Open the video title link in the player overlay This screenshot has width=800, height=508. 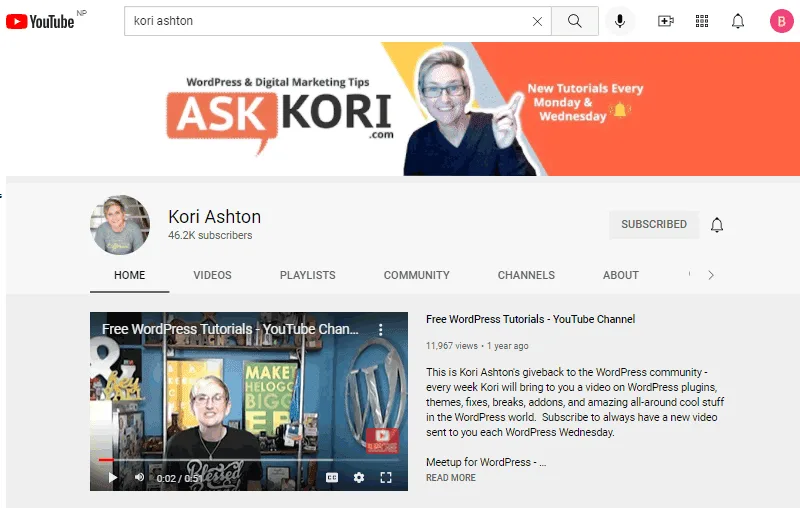click(230, 329)
